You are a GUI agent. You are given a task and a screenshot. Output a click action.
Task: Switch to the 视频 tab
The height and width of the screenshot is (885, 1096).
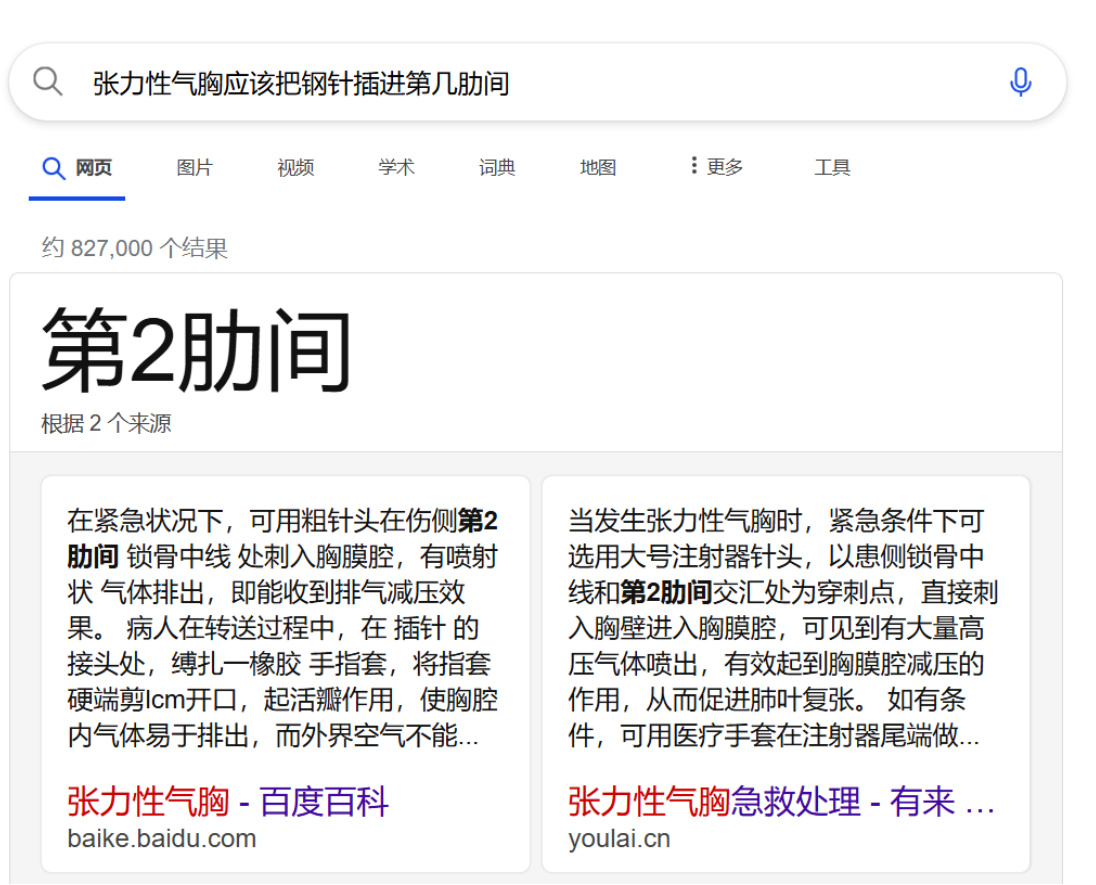[296, 168]
